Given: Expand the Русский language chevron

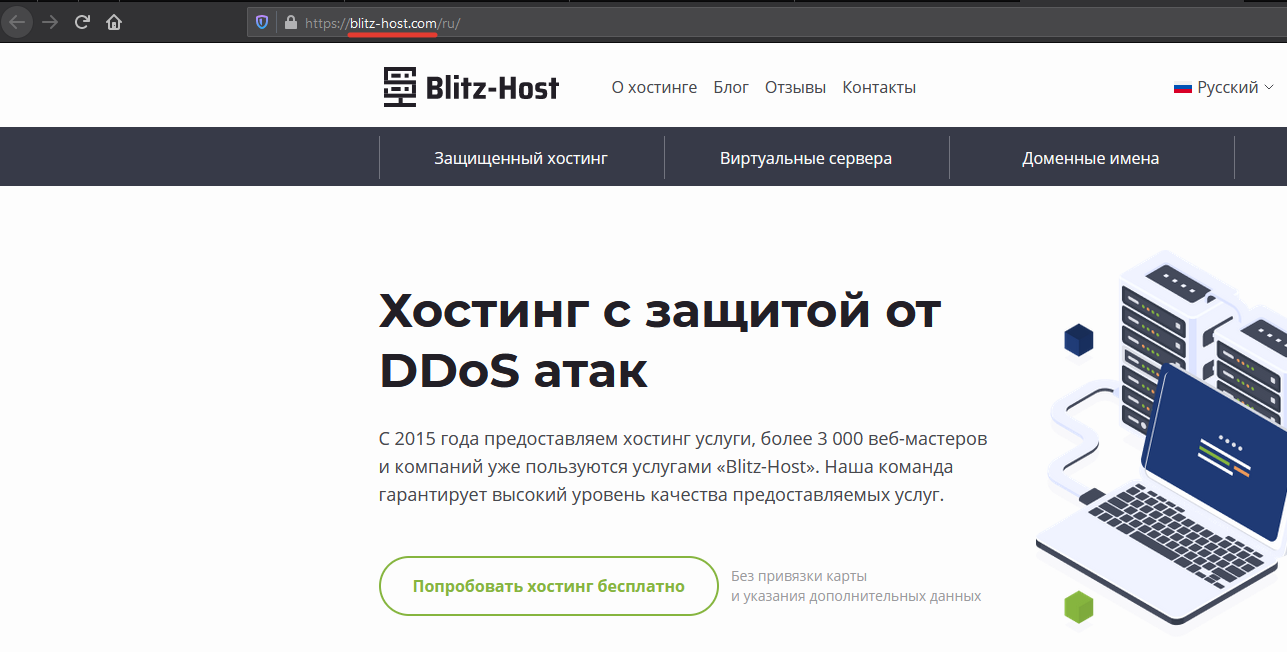Looking at the screenshot, I should [x=1269, y=88].
